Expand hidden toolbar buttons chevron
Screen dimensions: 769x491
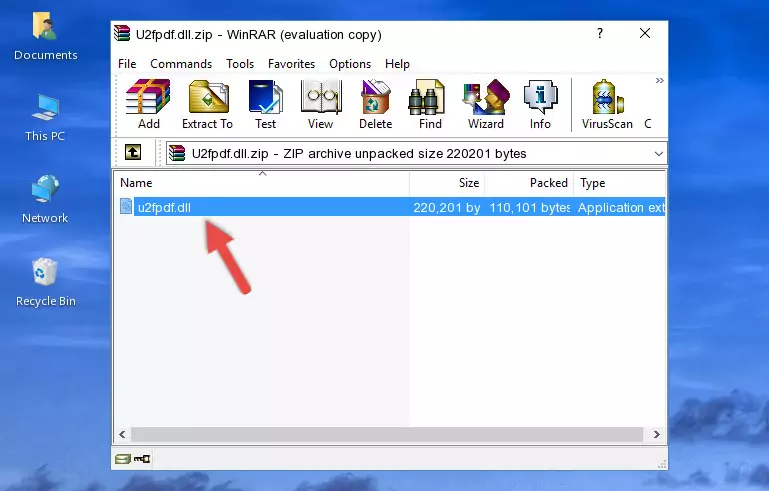tap(660, 80)
